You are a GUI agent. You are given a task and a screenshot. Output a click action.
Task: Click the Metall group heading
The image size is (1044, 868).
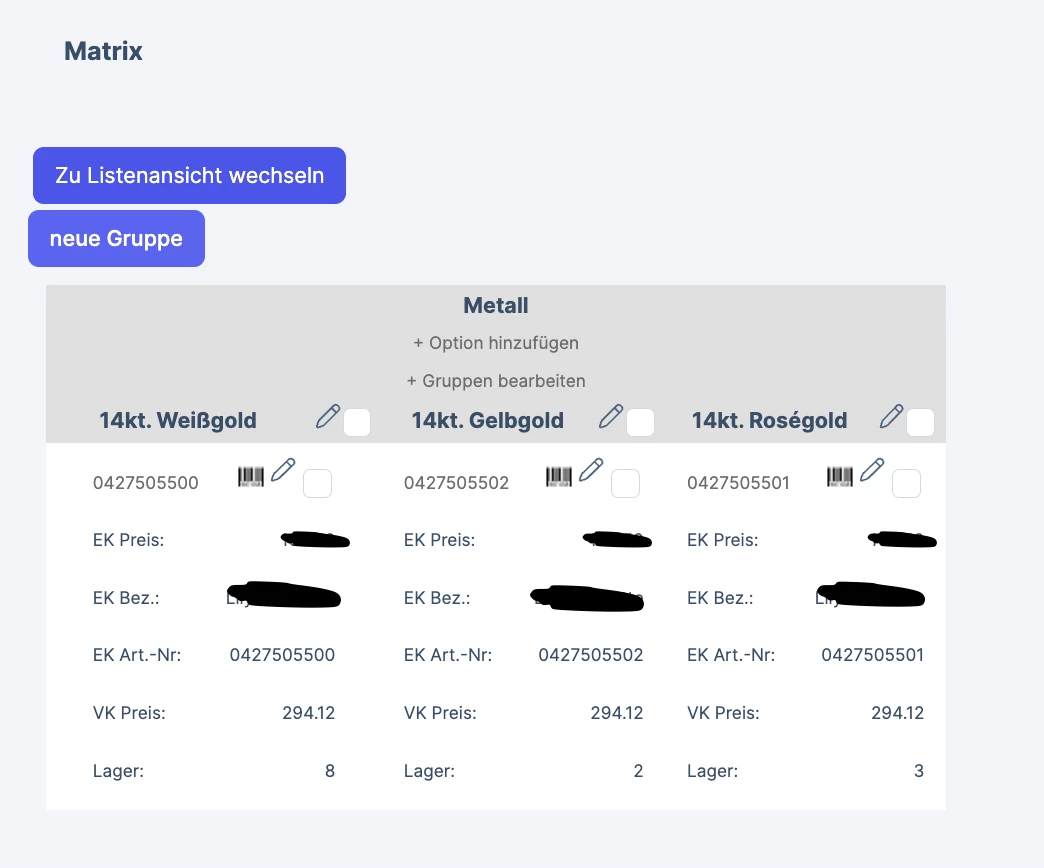tap(496, 306)
